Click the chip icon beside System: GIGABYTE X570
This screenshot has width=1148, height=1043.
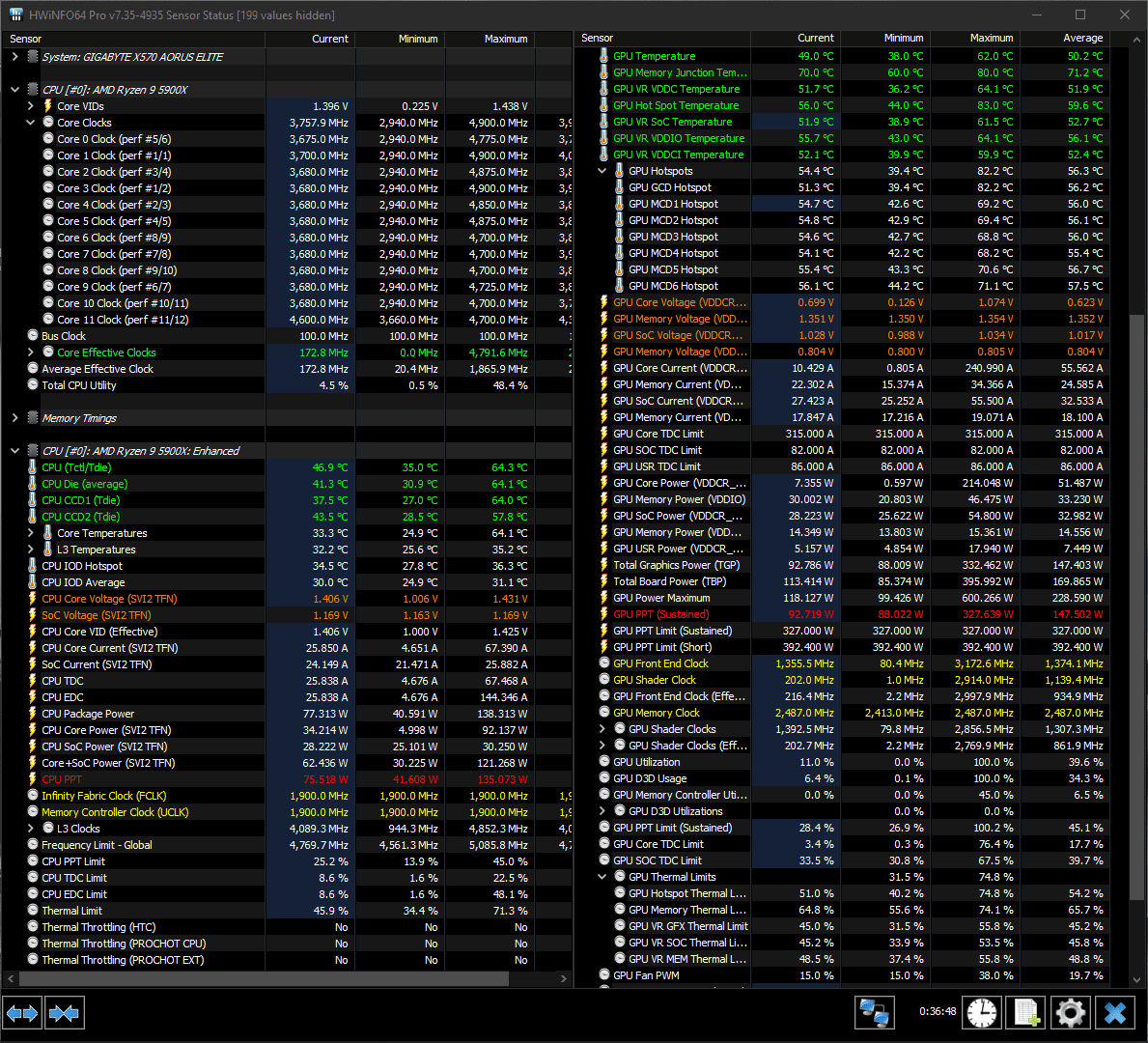(33, 56)
